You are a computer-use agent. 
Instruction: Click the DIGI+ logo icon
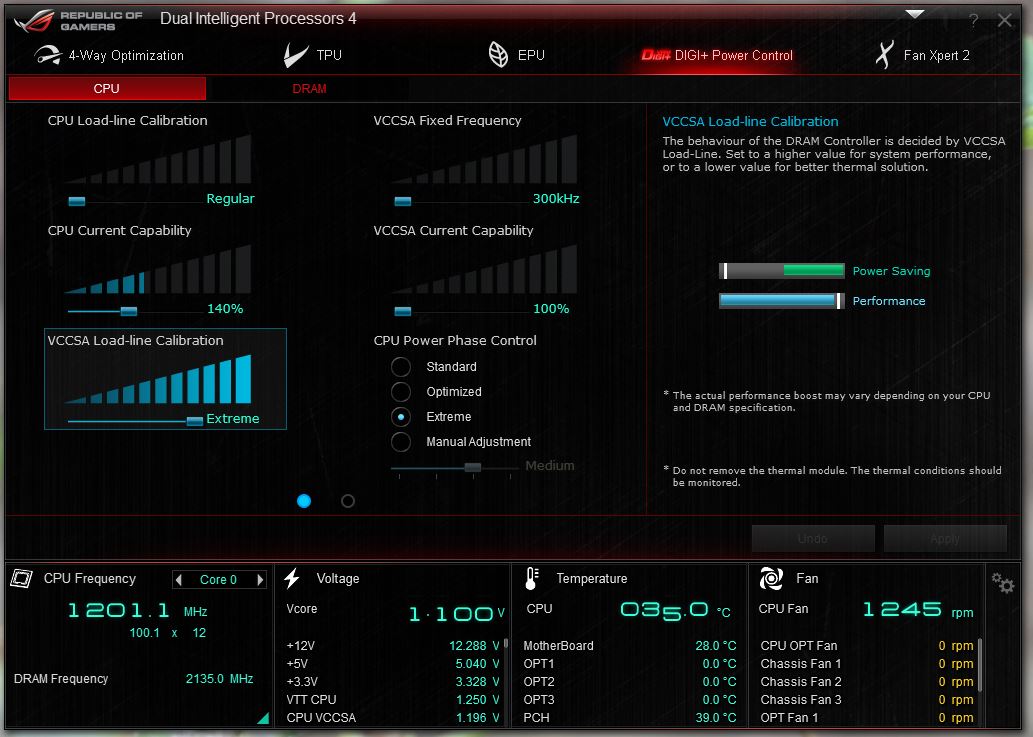point(656,55)
